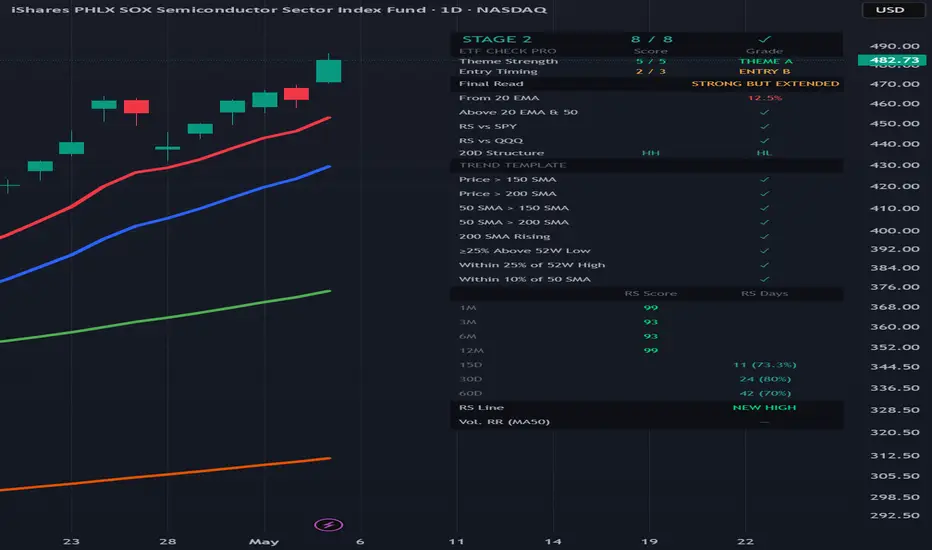
Task: Click the 5 / 5 theme score
Action: tap(651, 61)
